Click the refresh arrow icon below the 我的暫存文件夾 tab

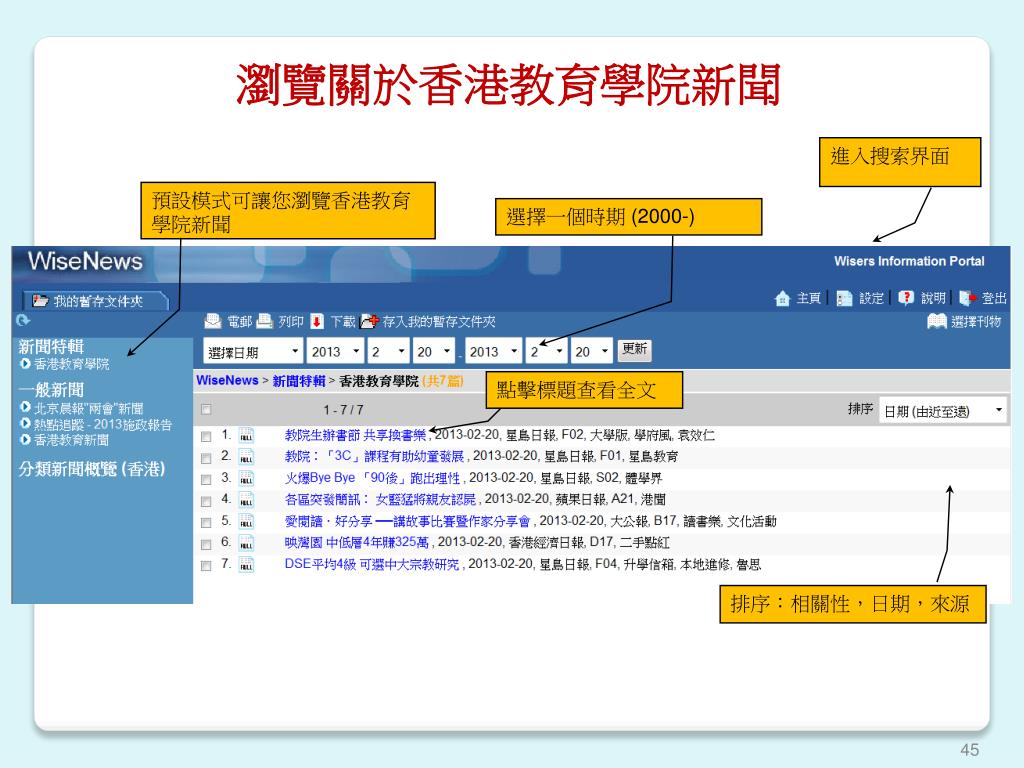coord(23,320)
